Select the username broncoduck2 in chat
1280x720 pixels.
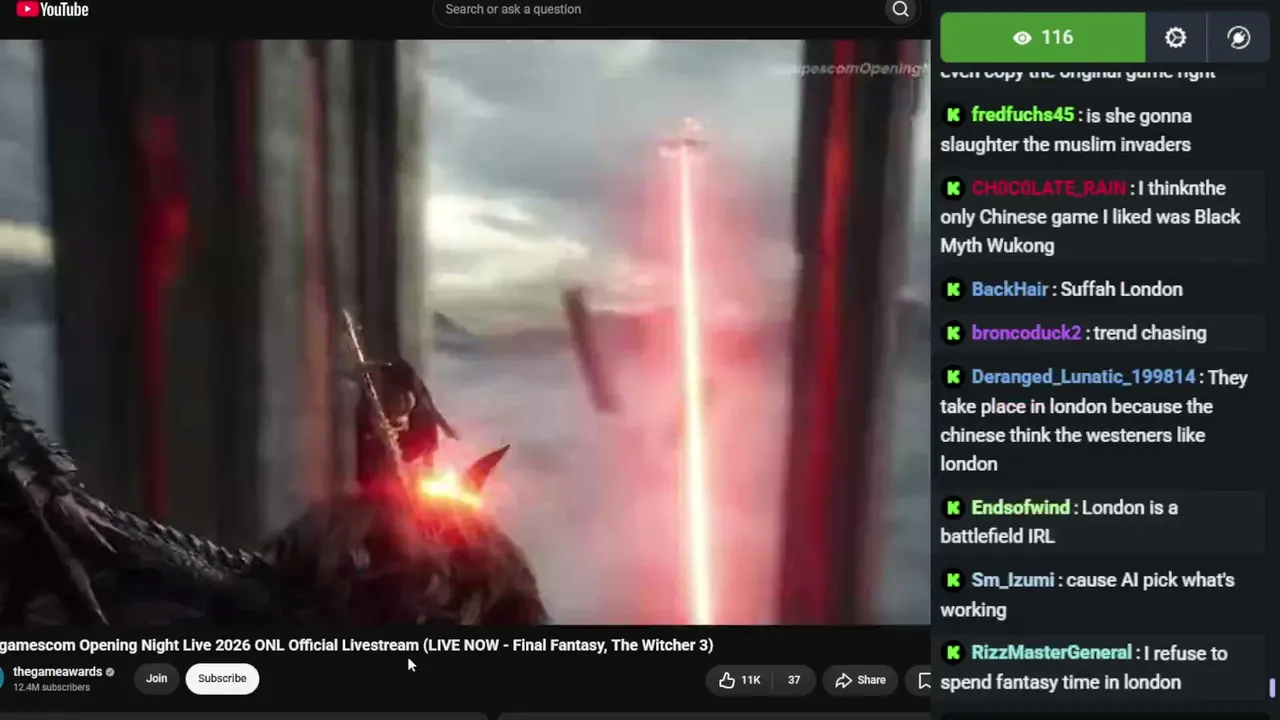point(1027,333)
